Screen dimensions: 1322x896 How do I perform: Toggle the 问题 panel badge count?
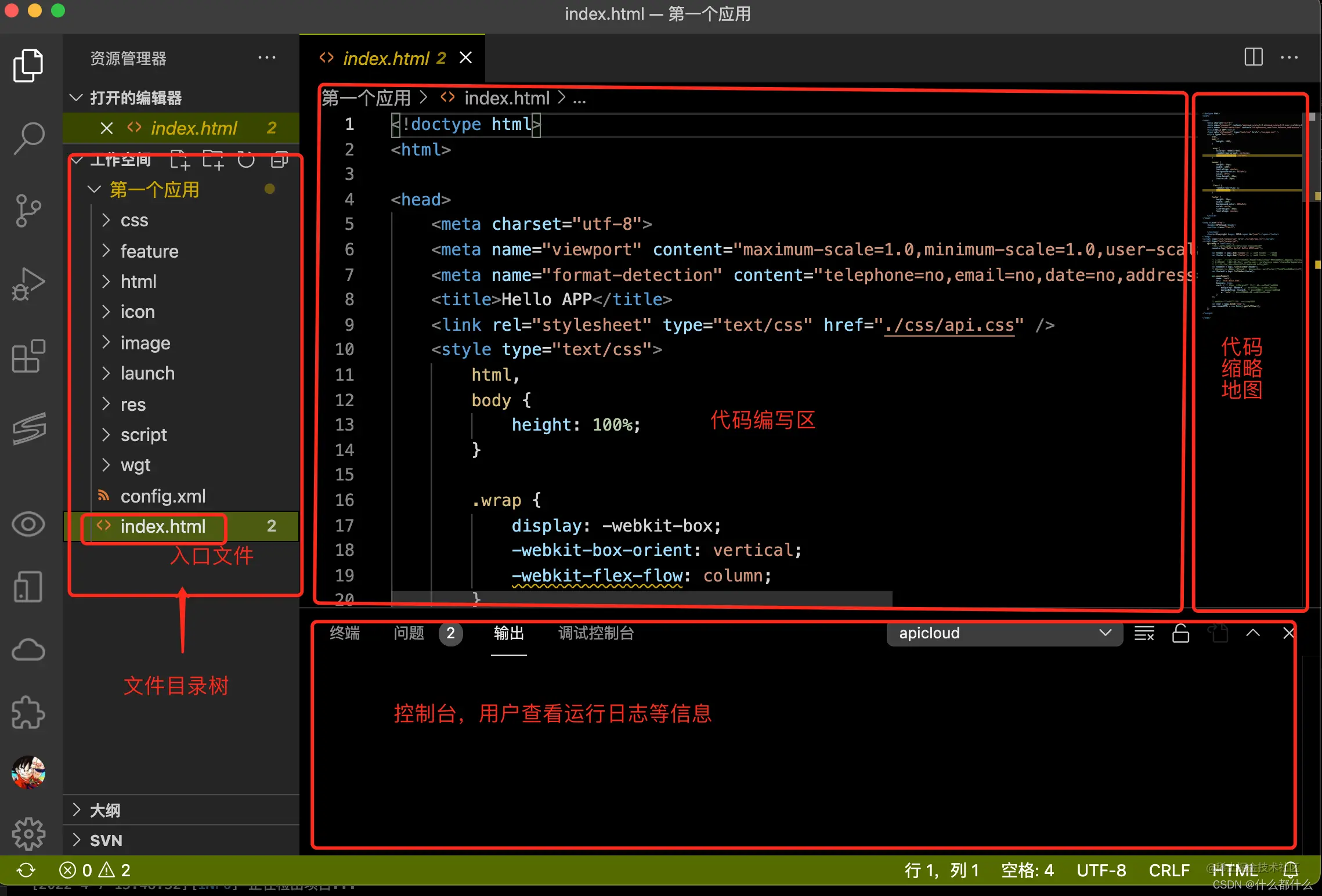(449, 633)
